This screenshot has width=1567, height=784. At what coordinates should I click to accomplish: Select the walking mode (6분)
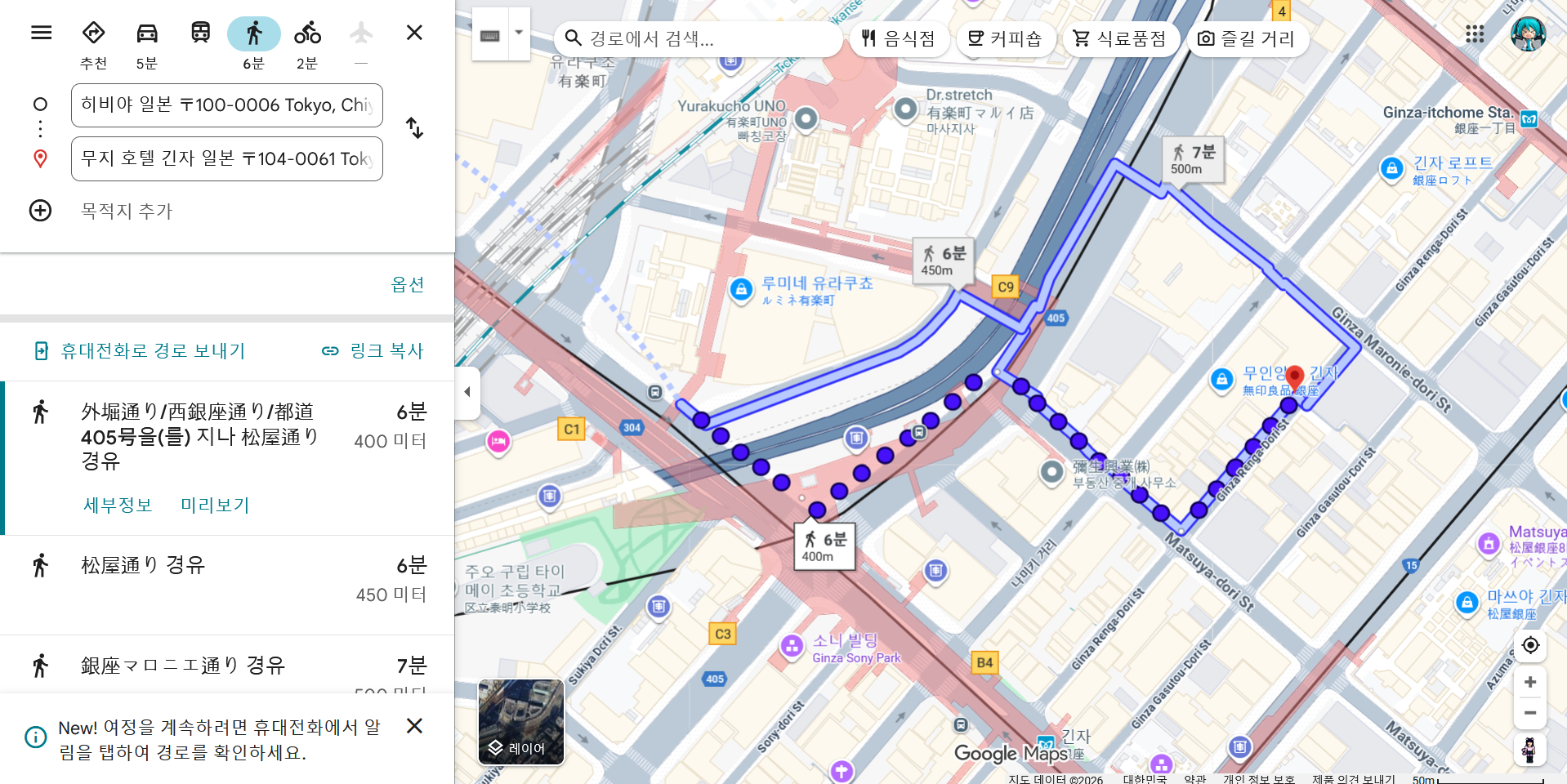pyautogui.click(x=254, y=43)
